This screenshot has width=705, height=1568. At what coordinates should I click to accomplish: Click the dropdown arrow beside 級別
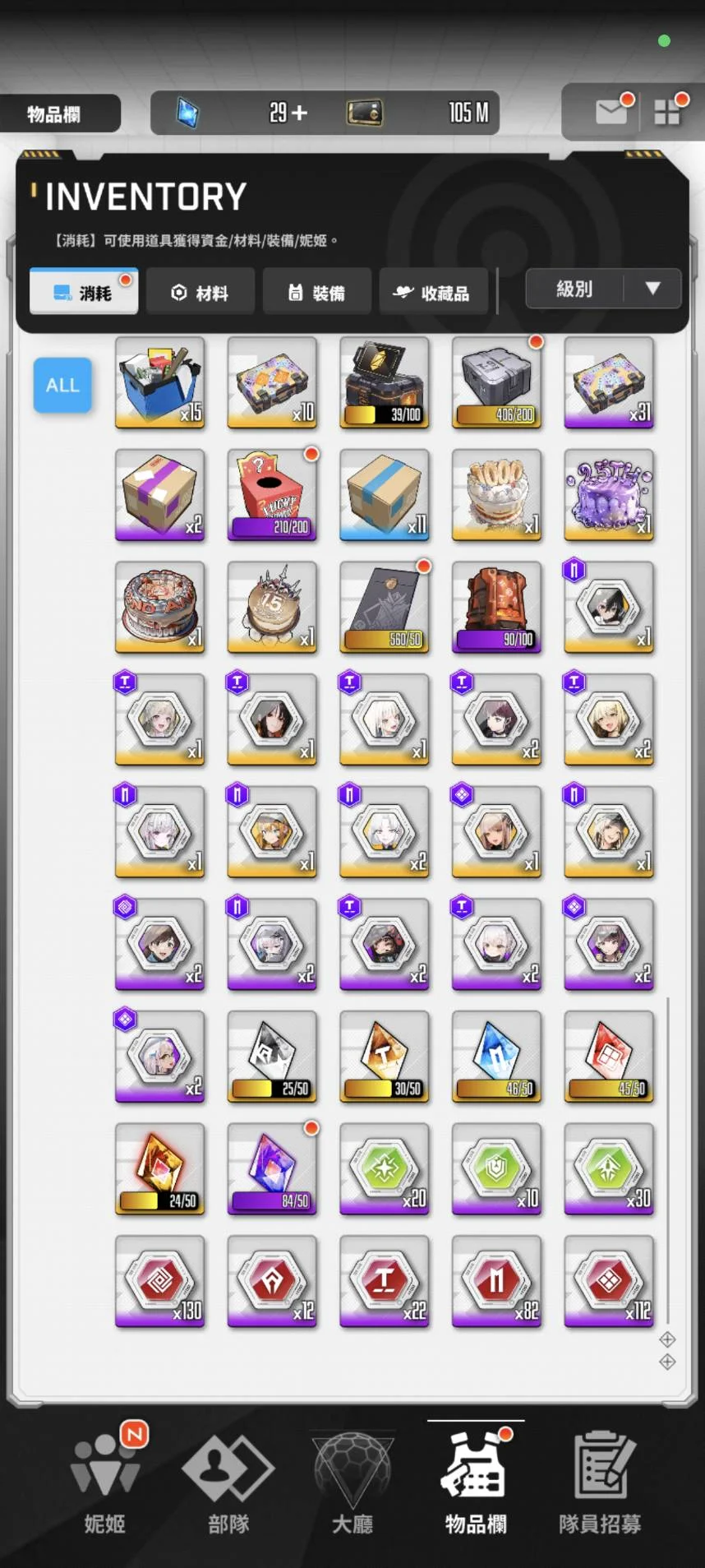click(x=653, y=289)
